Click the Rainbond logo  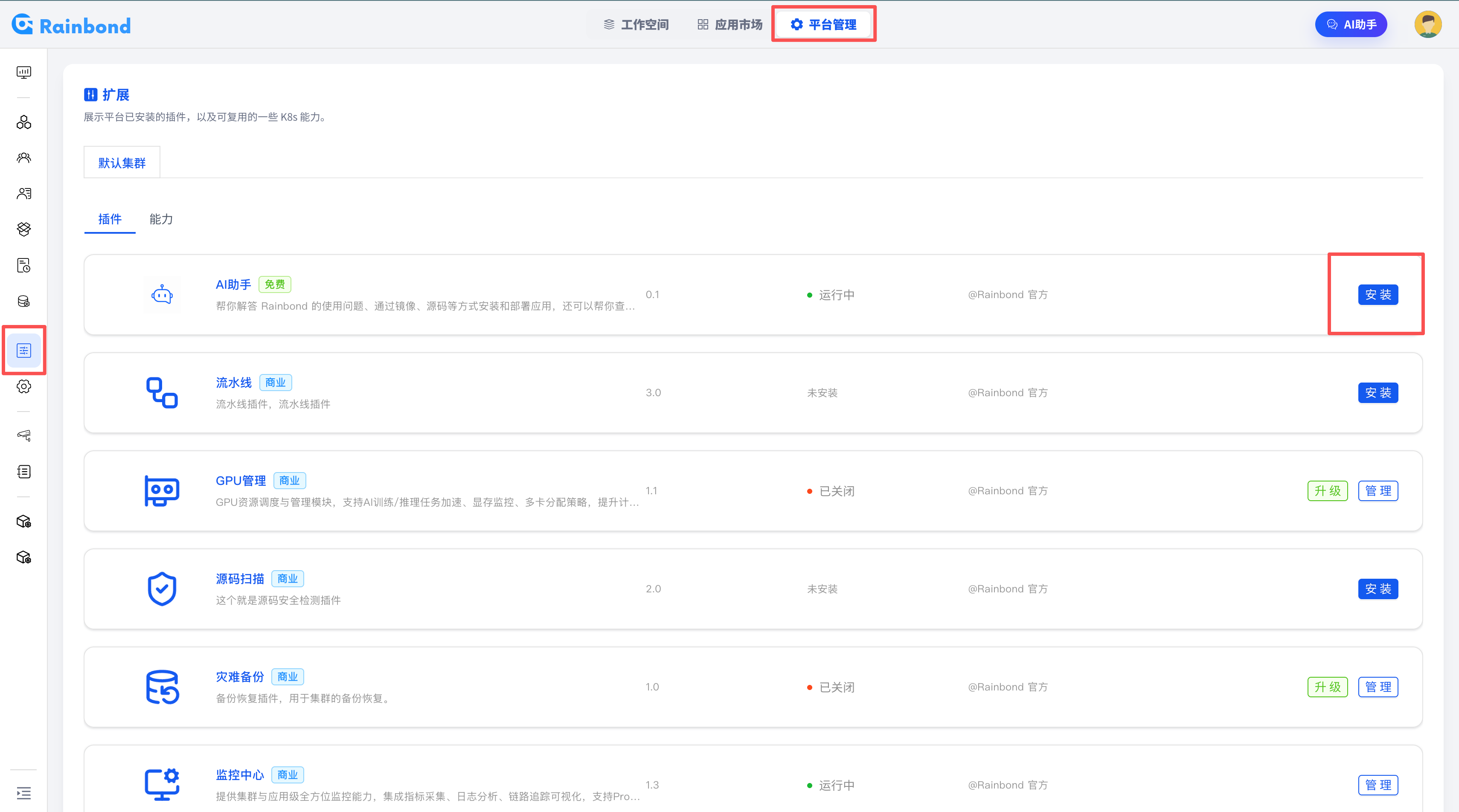tap(71, 25)
